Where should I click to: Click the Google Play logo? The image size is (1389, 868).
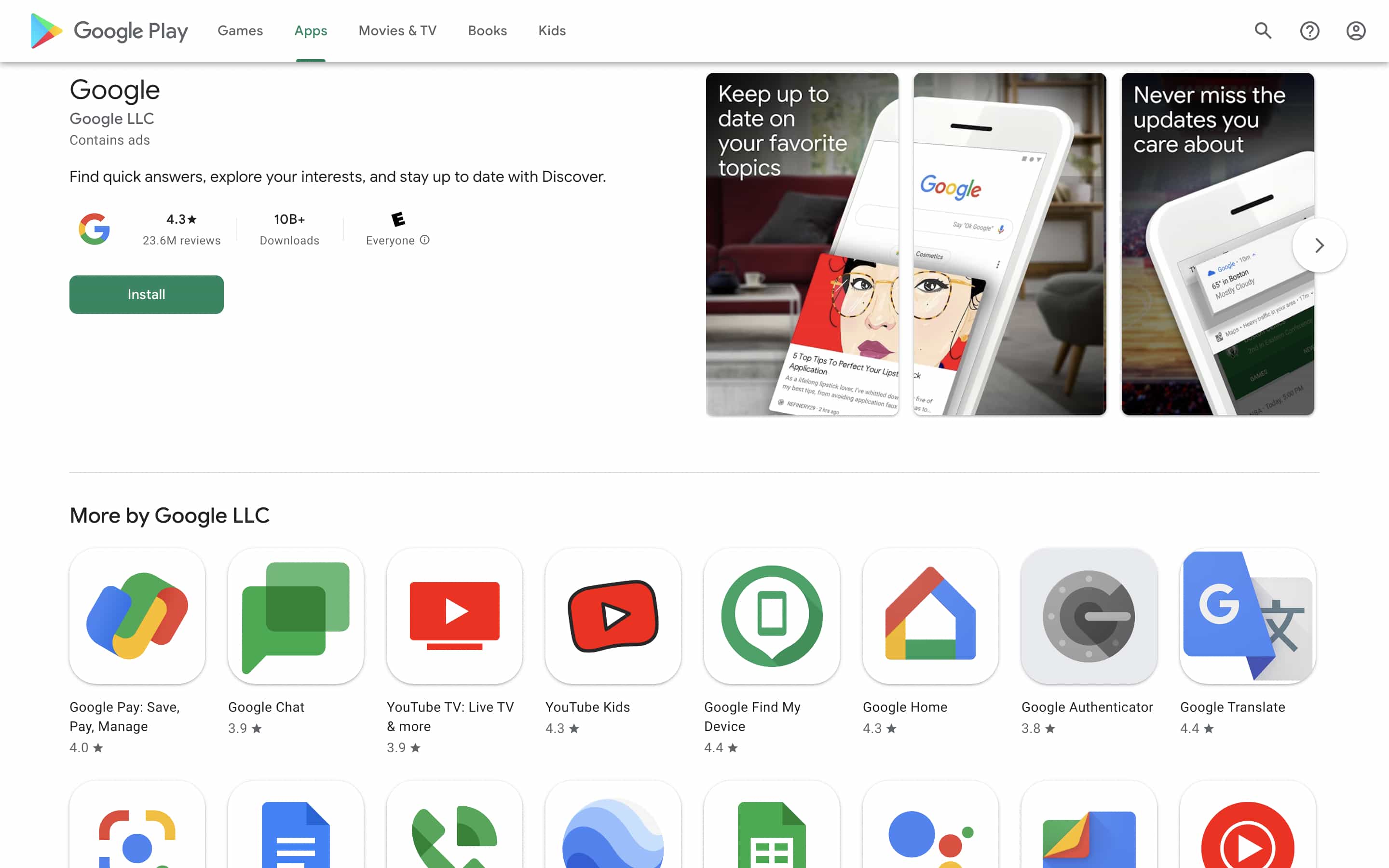click(x=108, y=30)
